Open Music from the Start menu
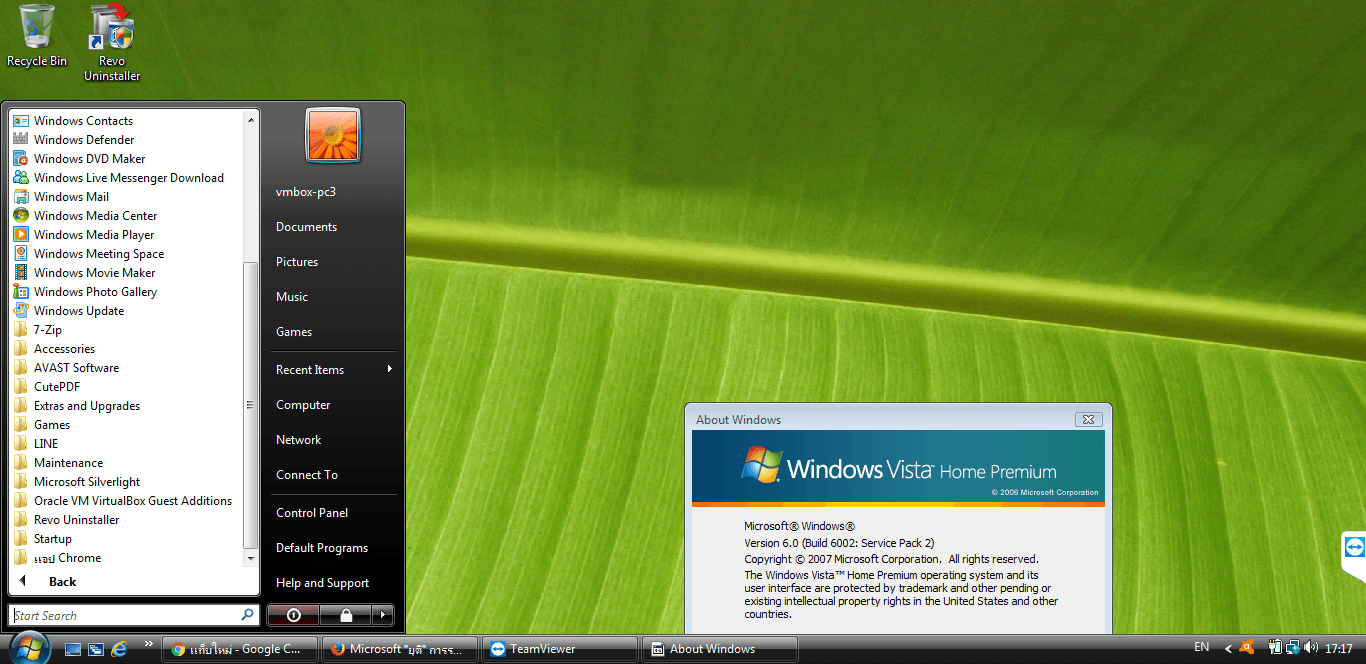 pyautogui.click(x=292, y=297)
